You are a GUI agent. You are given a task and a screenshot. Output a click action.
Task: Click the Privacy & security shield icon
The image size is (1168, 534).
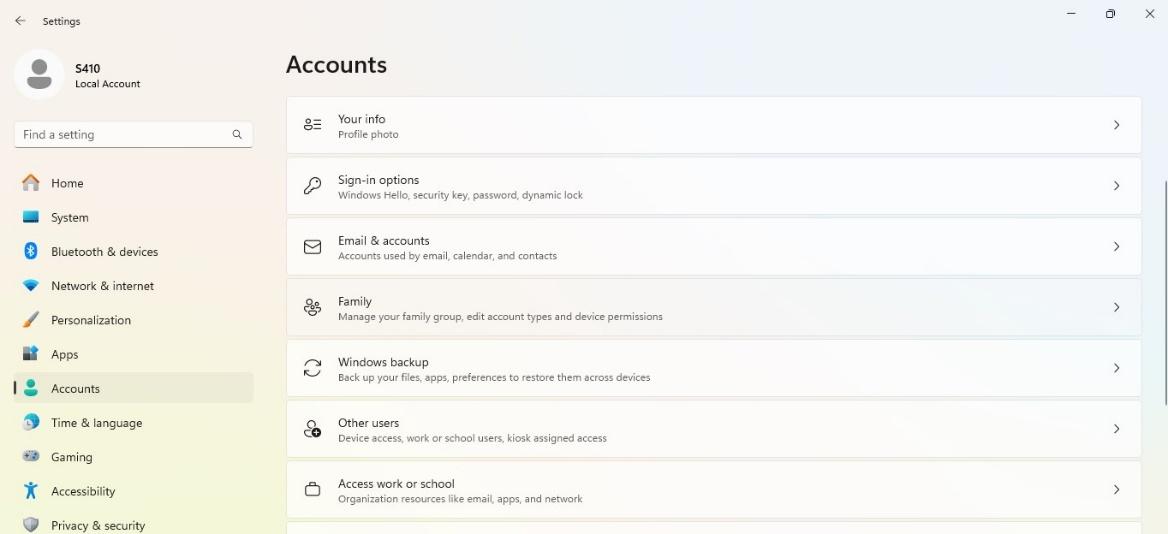(x=31, y=525)
